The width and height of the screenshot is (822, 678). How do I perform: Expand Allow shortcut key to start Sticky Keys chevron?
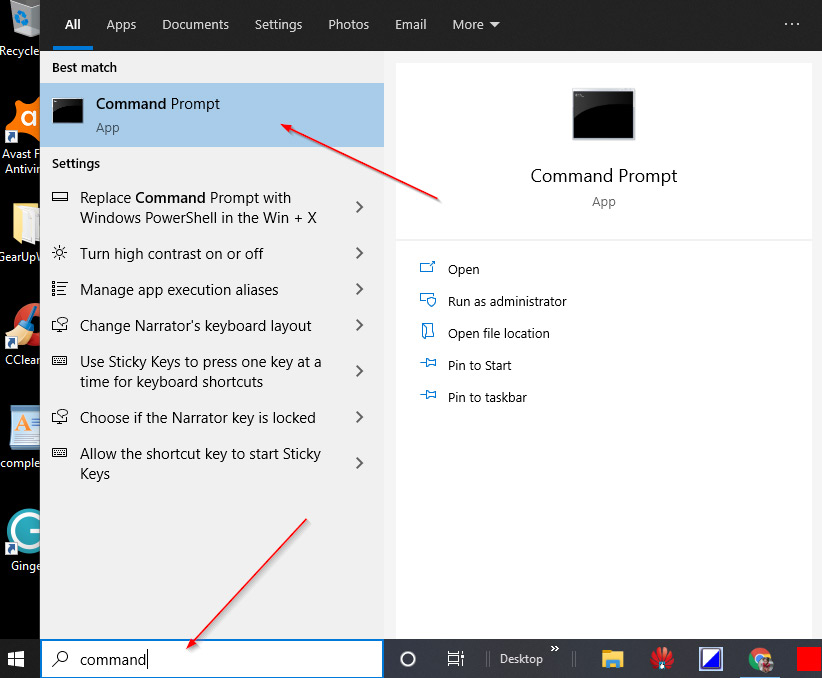pyautogui.click(x=360, y=464)
